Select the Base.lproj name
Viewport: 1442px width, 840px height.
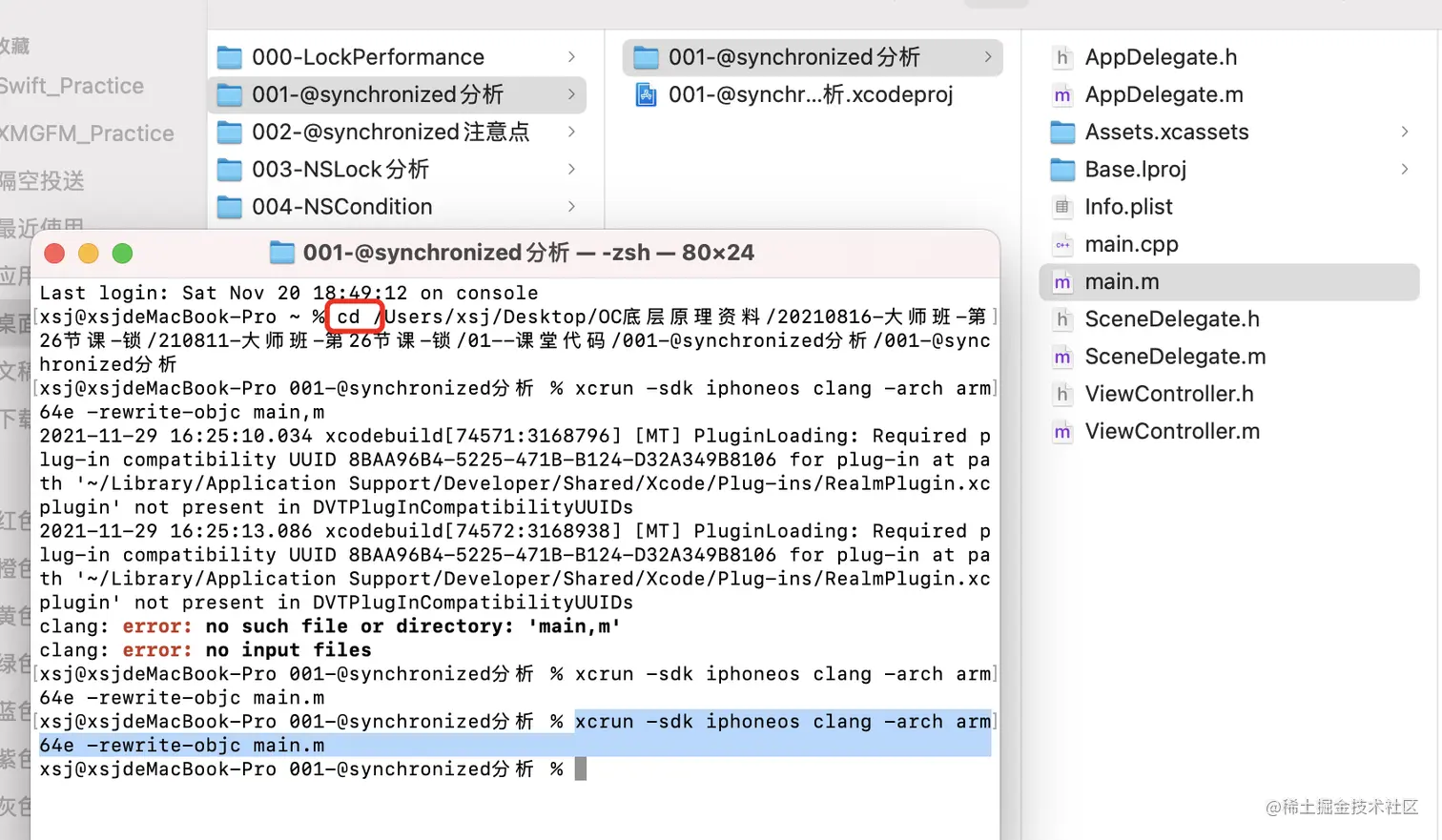tap(1135, 170)
